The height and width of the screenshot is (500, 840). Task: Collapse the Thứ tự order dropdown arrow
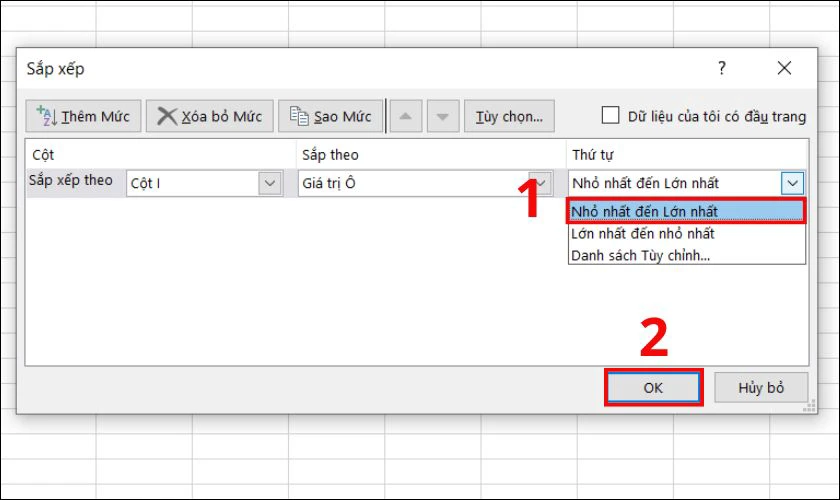click(x=792, y=183)
